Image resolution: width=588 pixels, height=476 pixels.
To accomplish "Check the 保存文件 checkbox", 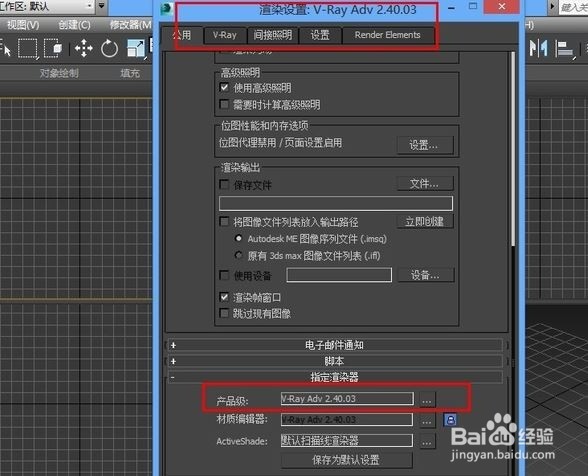I will click(x=224, y=184).
